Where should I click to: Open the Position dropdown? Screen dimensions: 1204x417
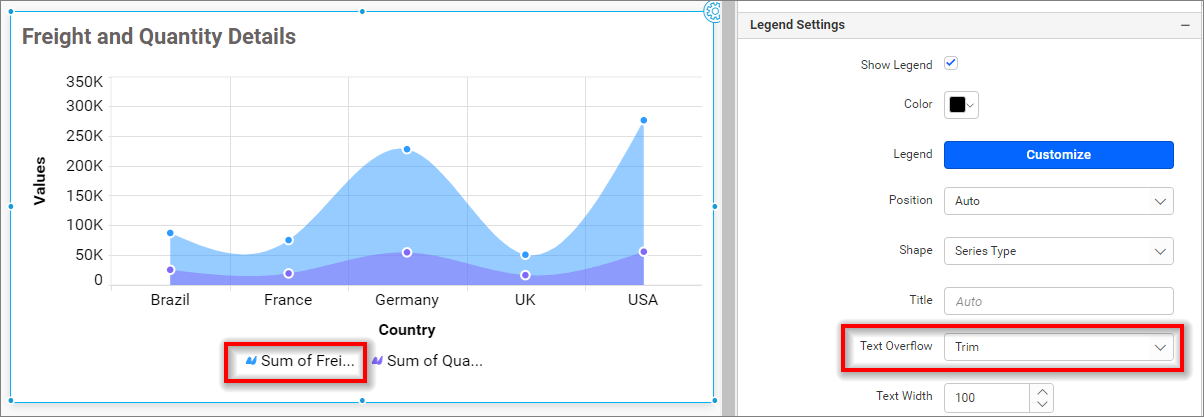1058,201
